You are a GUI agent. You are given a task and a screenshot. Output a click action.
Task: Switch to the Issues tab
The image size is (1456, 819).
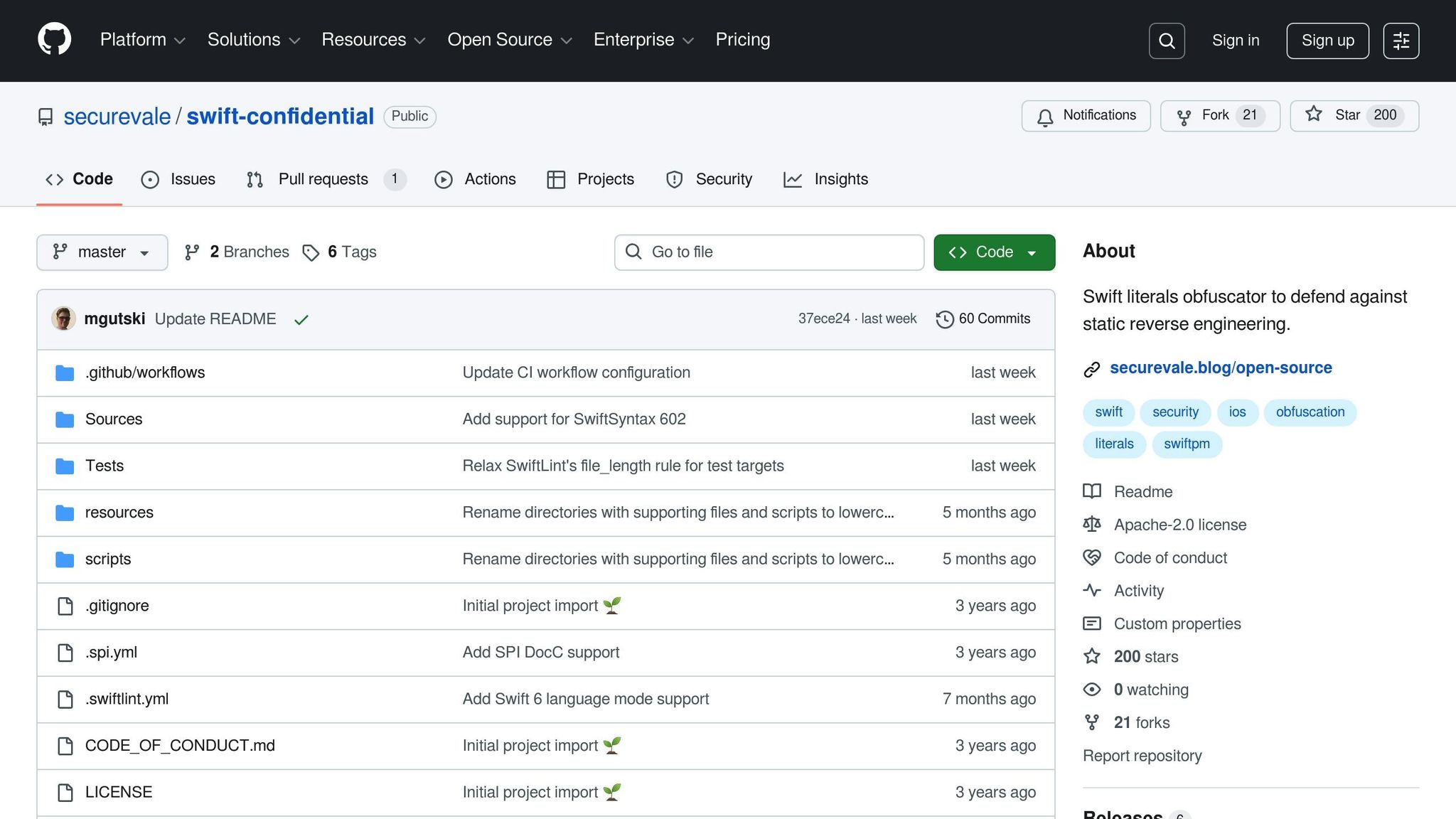(x=178, y=179)
